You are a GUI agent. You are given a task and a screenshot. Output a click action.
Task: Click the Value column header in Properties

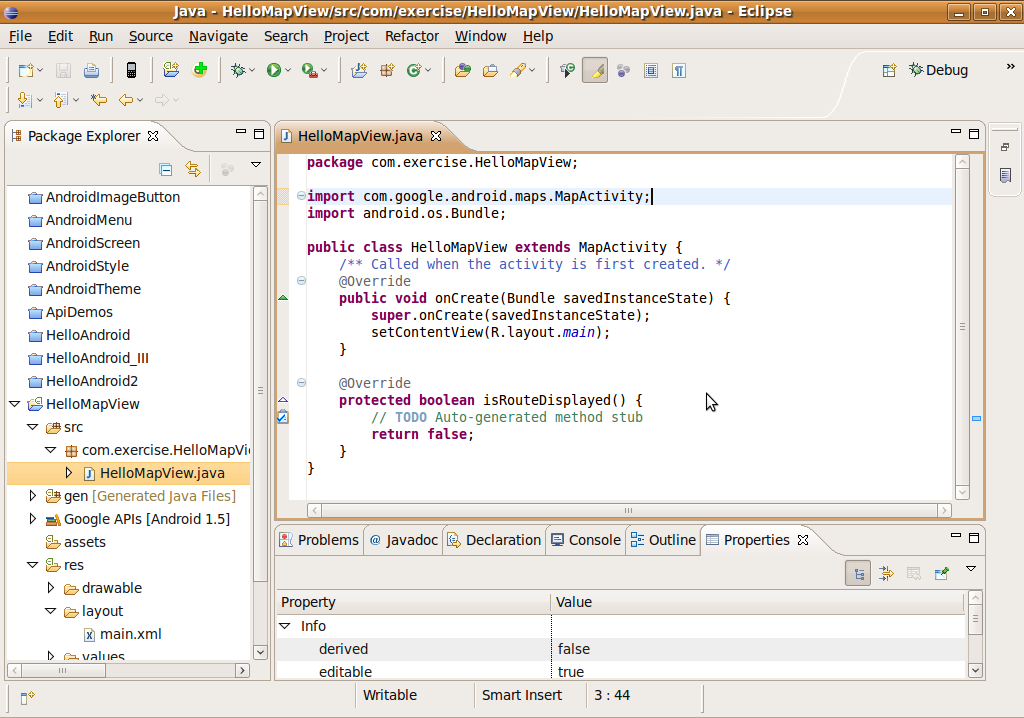(575, 602)
